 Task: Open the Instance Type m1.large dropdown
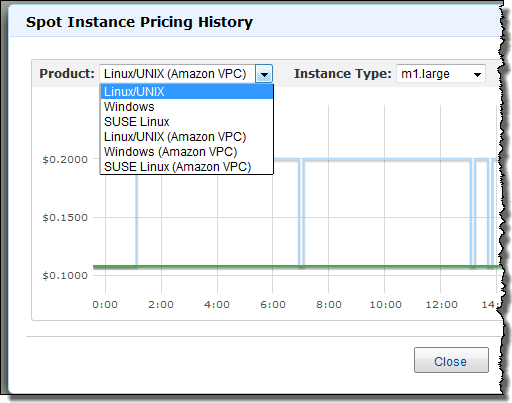point(441,74)
